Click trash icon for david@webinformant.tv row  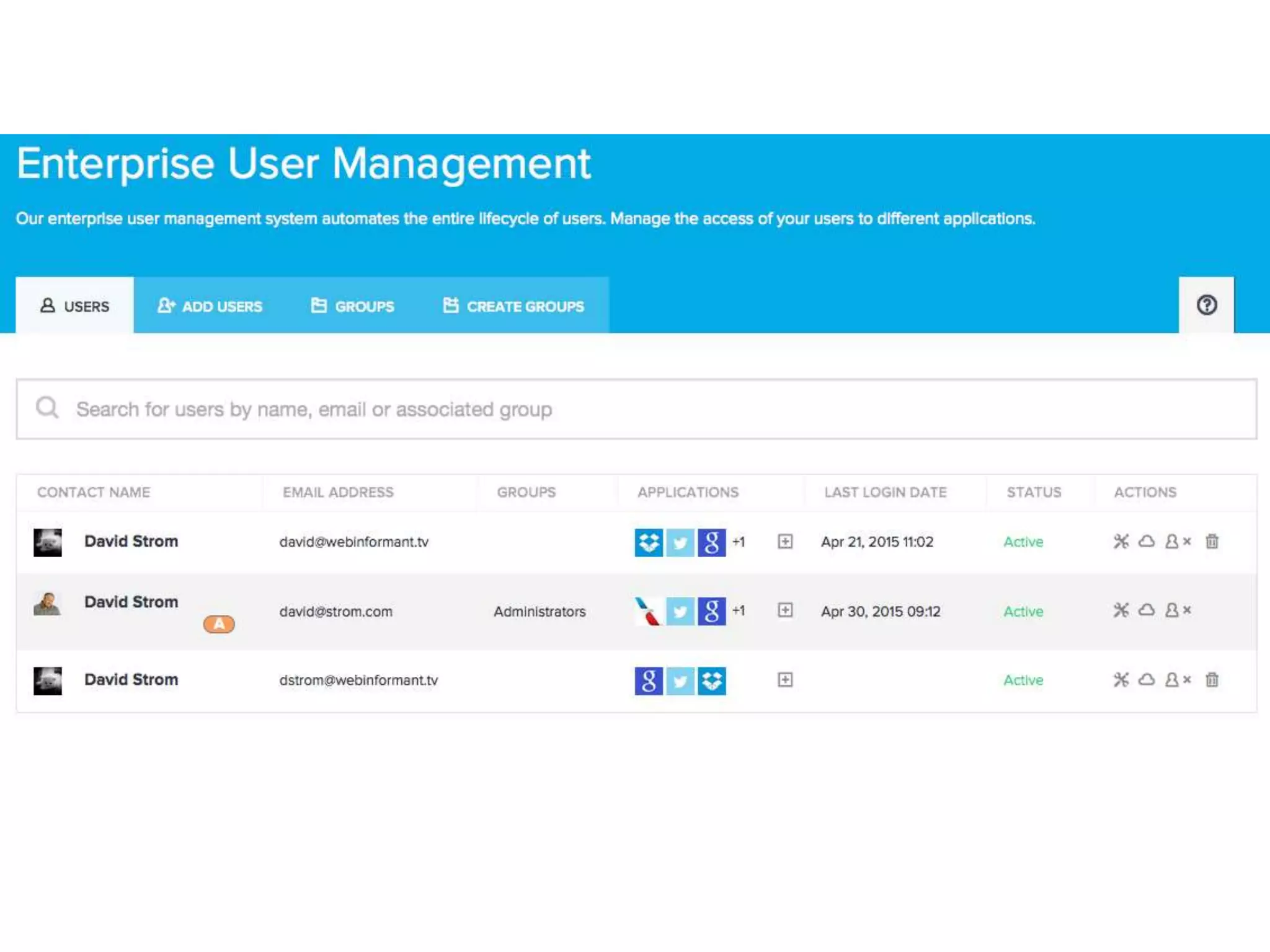pyautogui.click(x=1212, y=542)
